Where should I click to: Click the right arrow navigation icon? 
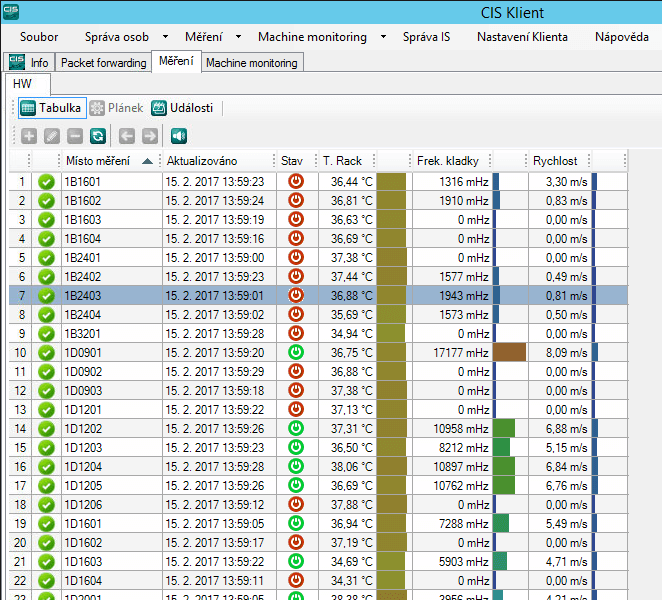click(x=149, y=136)
